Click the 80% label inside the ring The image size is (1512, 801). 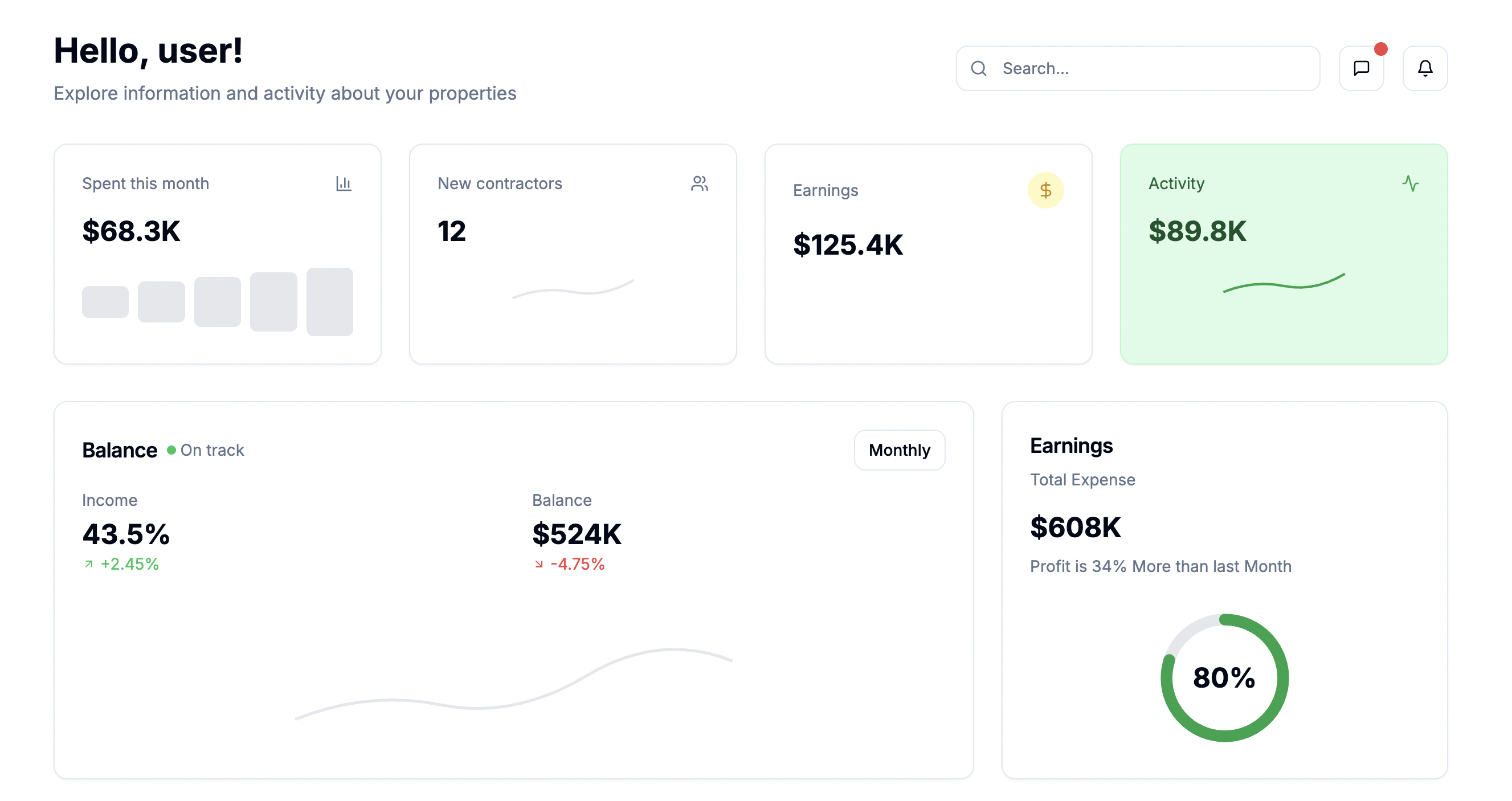click(1224, 678)
